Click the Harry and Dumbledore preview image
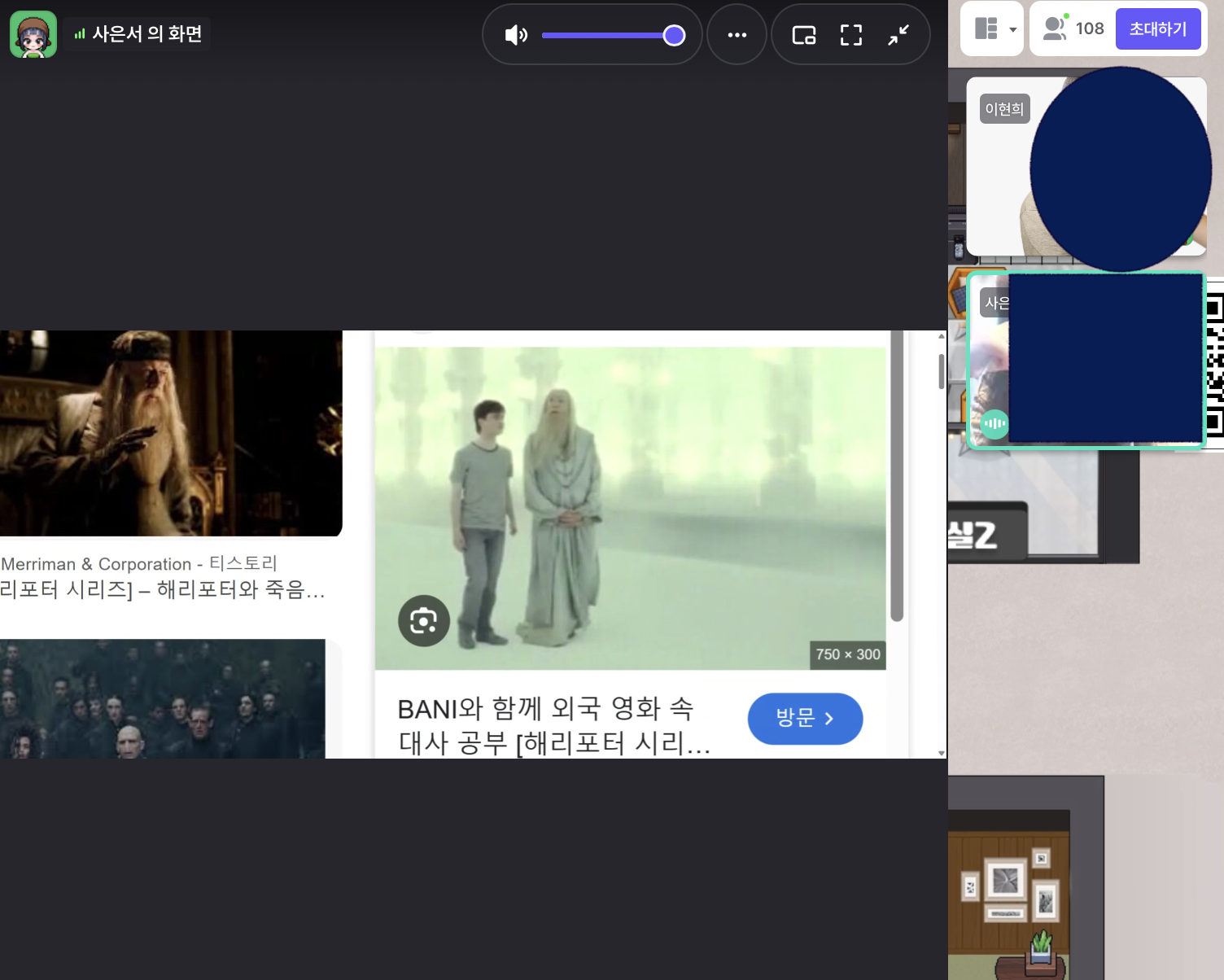 (x=630, y=508)
